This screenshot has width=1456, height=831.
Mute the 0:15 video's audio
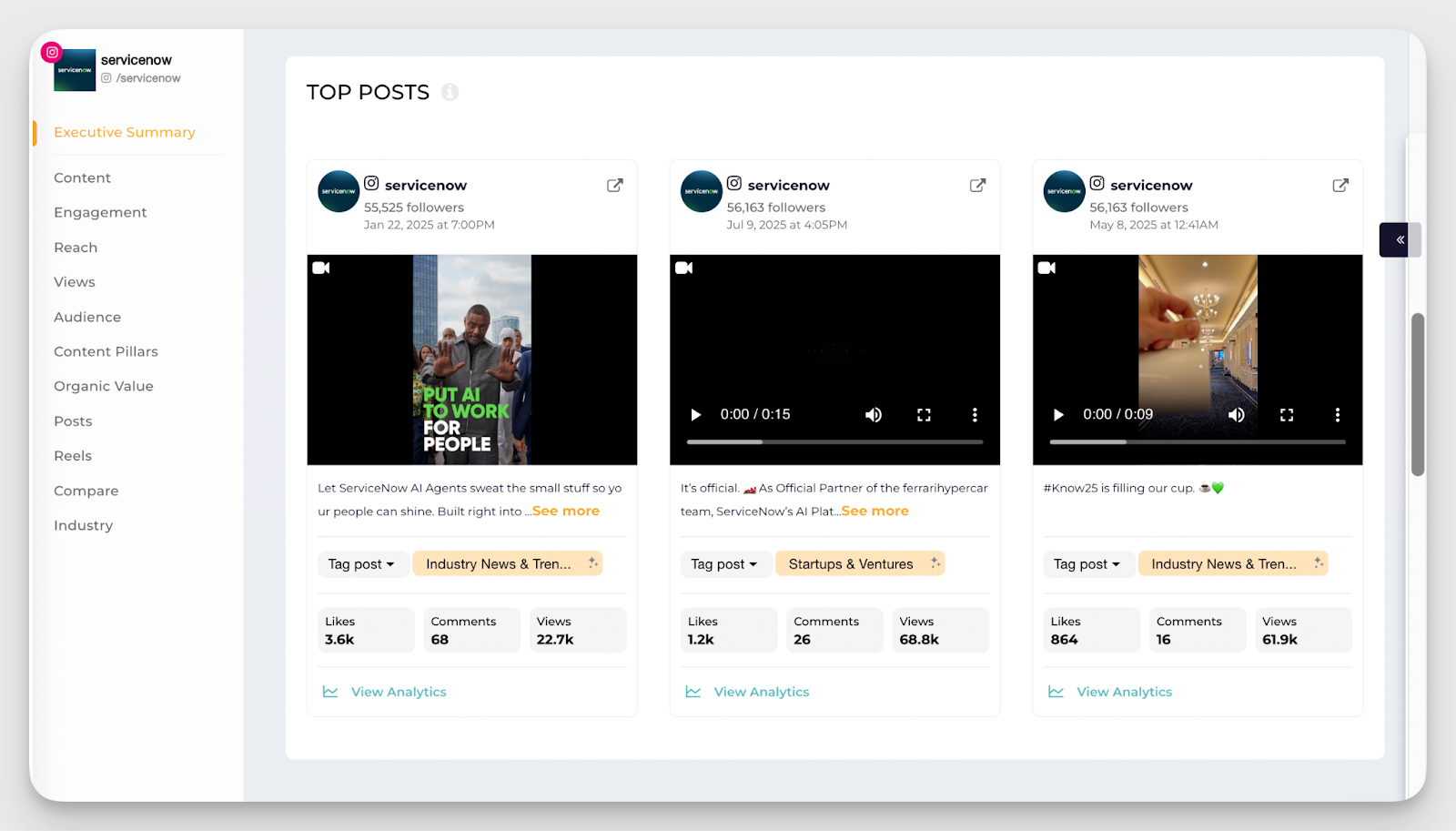873,415
